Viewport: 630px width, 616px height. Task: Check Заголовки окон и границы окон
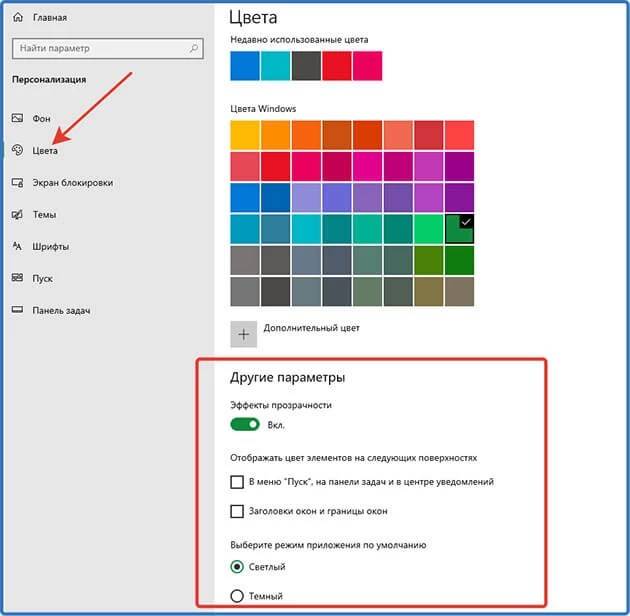pos(237,511)
